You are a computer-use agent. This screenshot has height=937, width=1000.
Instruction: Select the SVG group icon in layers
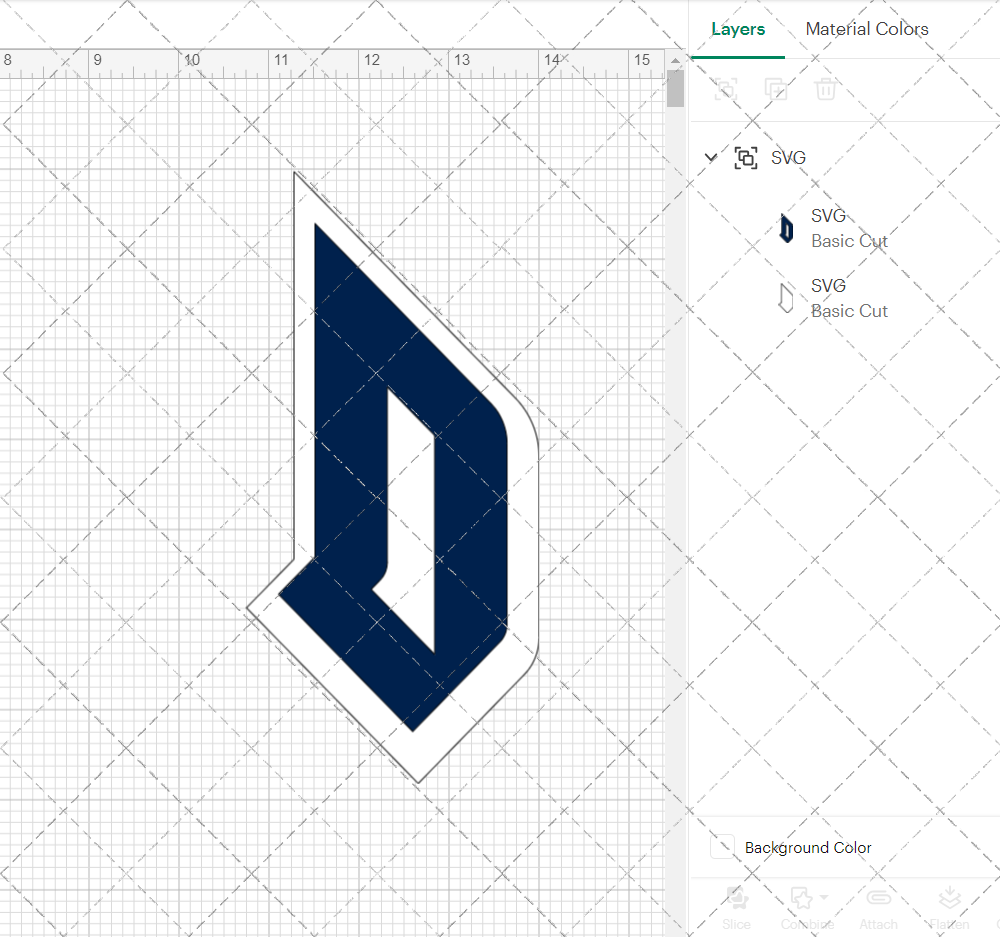tap(746, 158)
